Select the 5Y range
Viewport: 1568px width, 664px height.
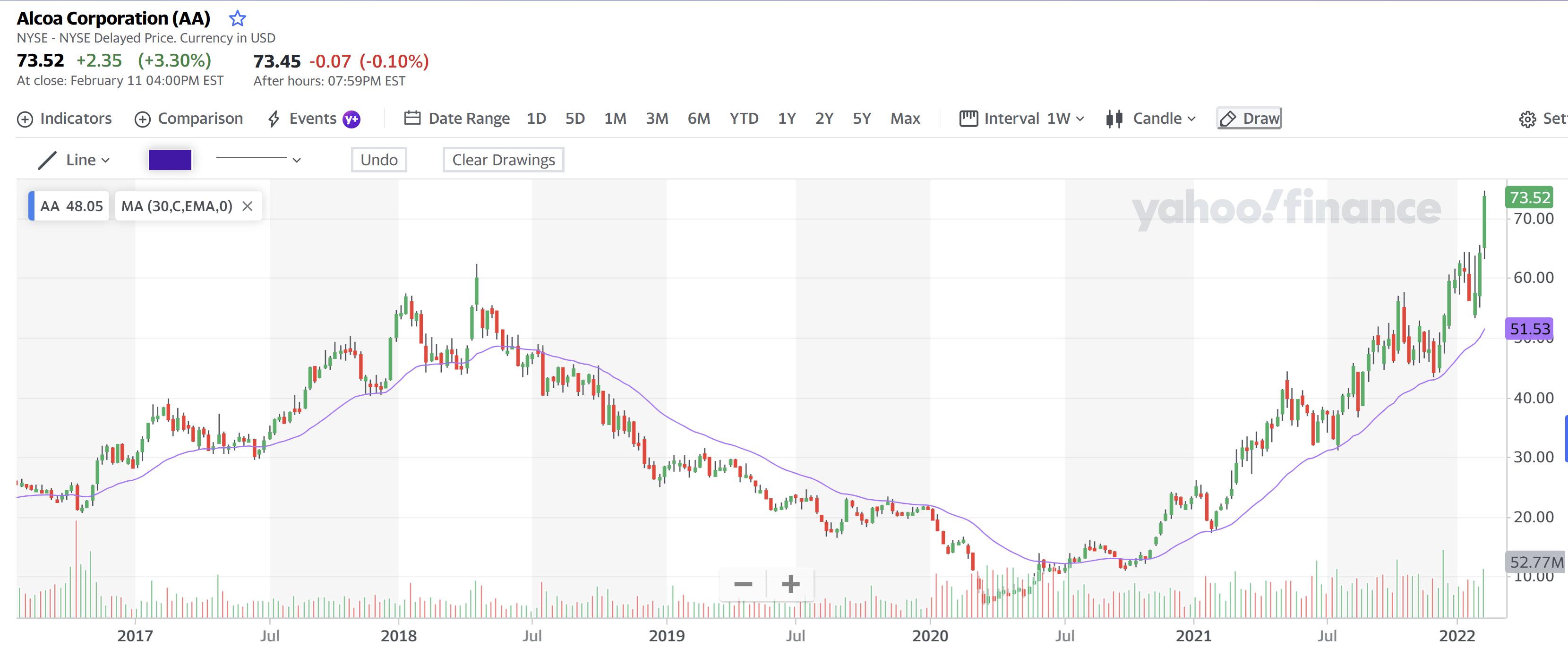(862, 119)
